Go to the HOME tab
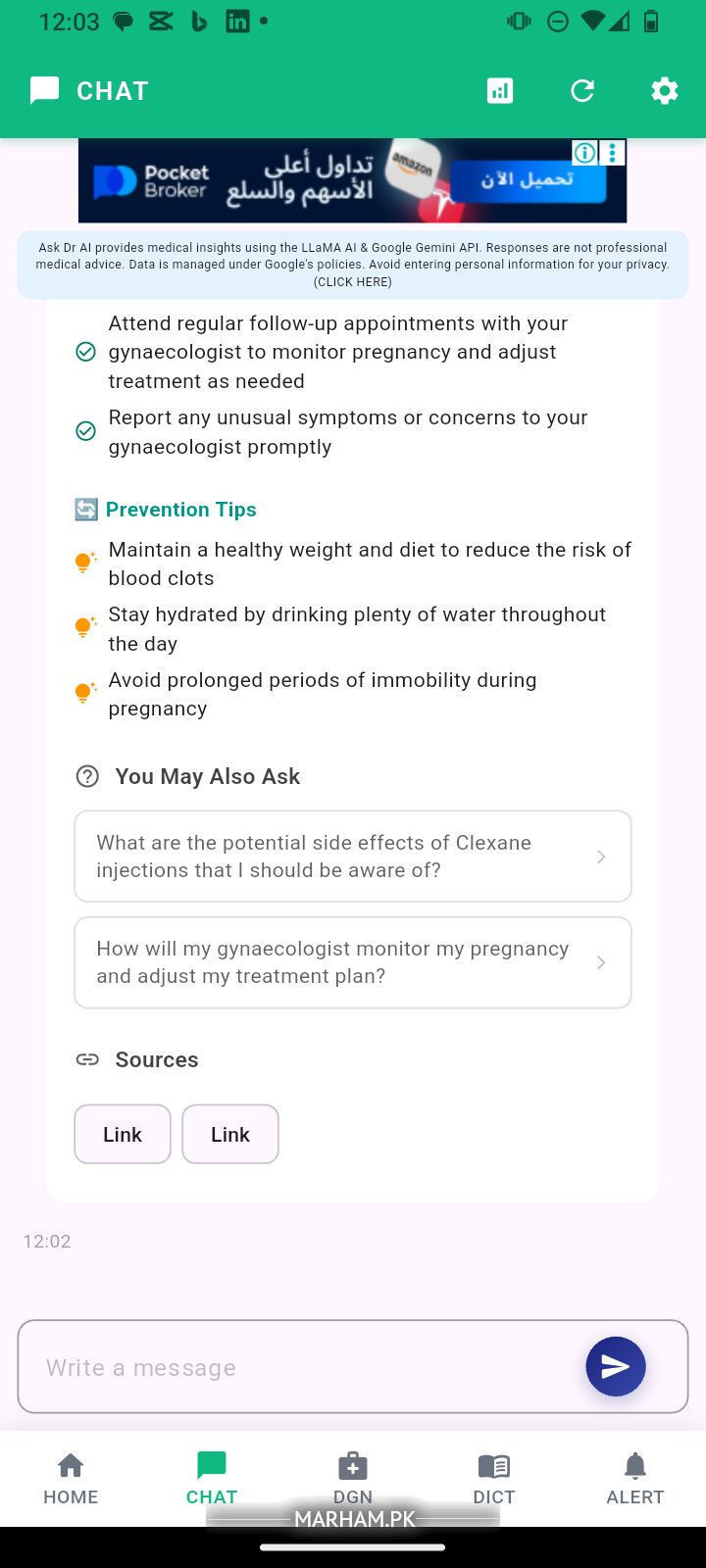Screen dimensions: 706x1568 (x=71, y=1479)
